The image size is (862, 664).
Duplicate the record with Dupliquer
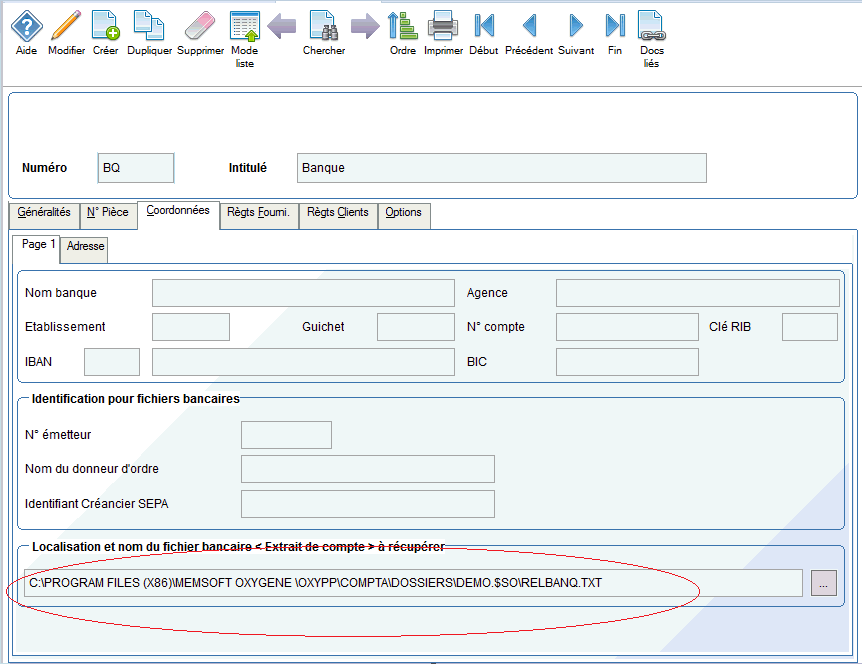point(149,25)
